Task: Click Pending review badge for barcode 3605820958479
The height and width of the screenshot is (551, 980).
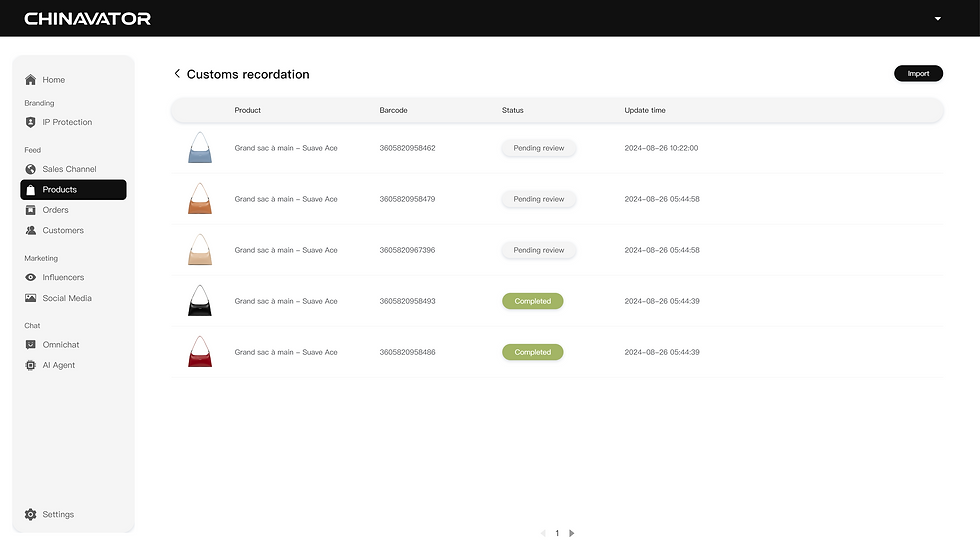Action: point(539,199)
